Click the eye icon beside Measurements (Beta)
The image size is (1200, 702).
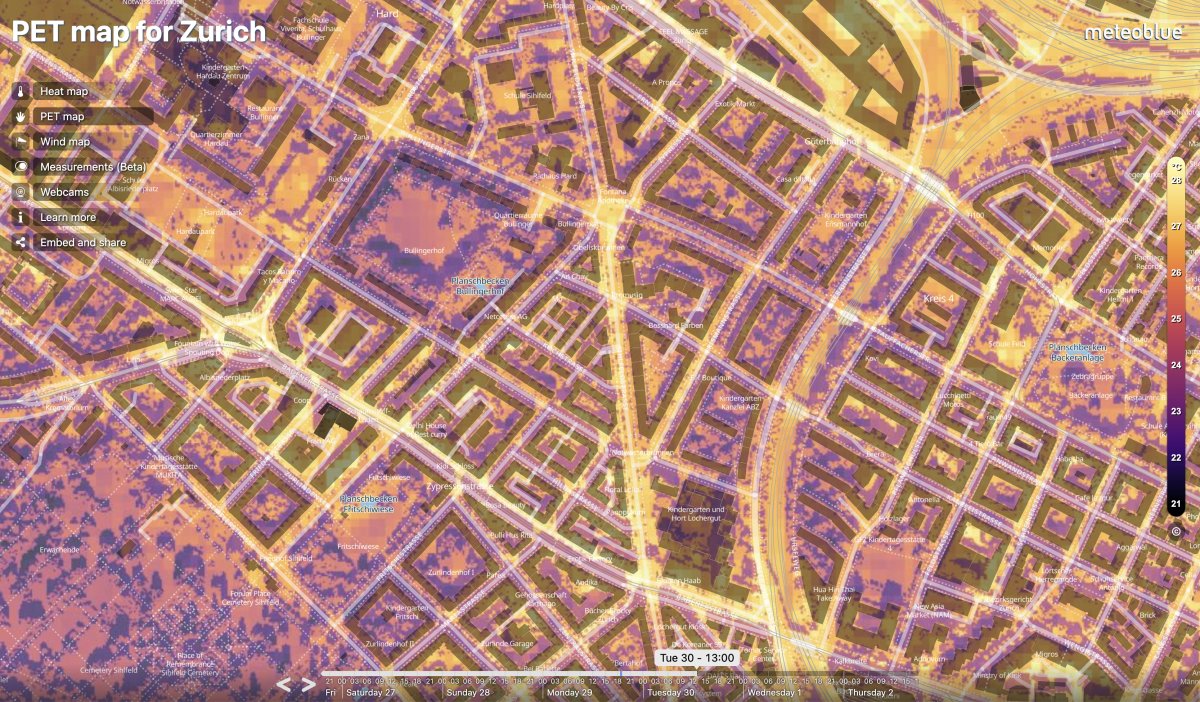(x=20, y=167)
